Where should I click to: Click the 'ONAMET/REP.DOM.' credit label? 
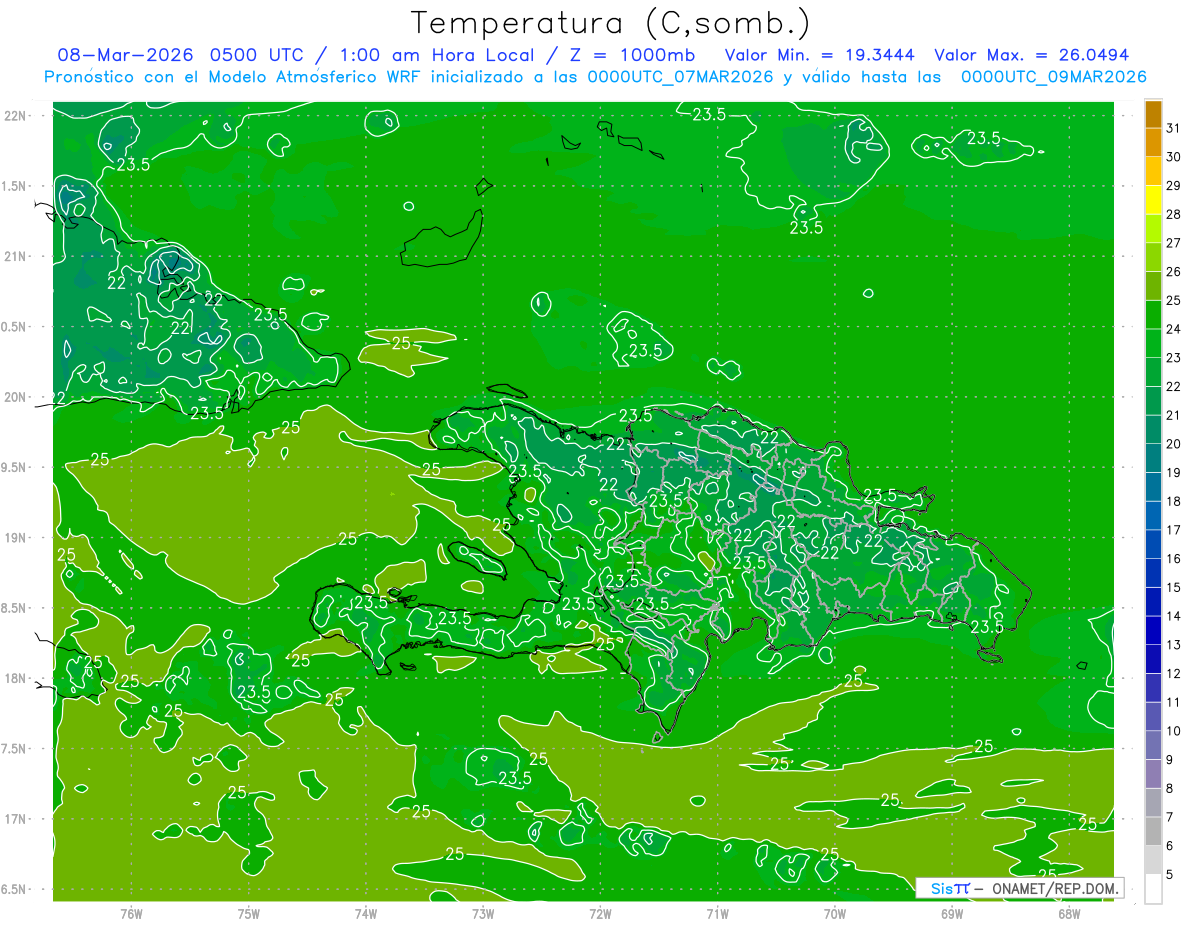(x=1055, y=888)
